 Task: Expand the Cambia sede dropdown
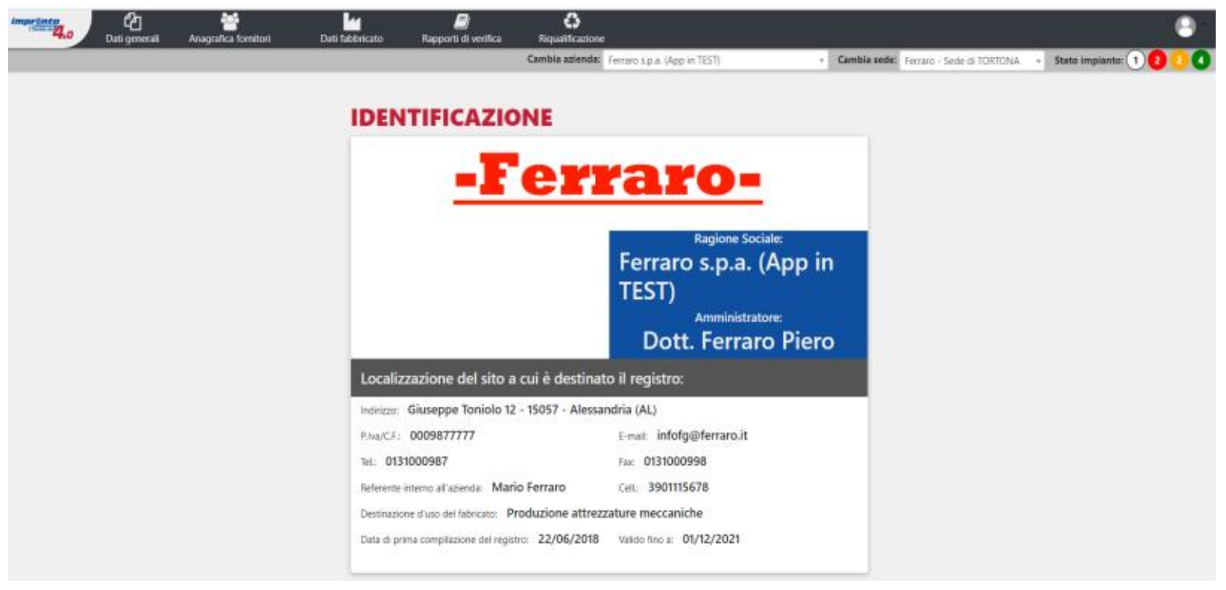(972, 60)
